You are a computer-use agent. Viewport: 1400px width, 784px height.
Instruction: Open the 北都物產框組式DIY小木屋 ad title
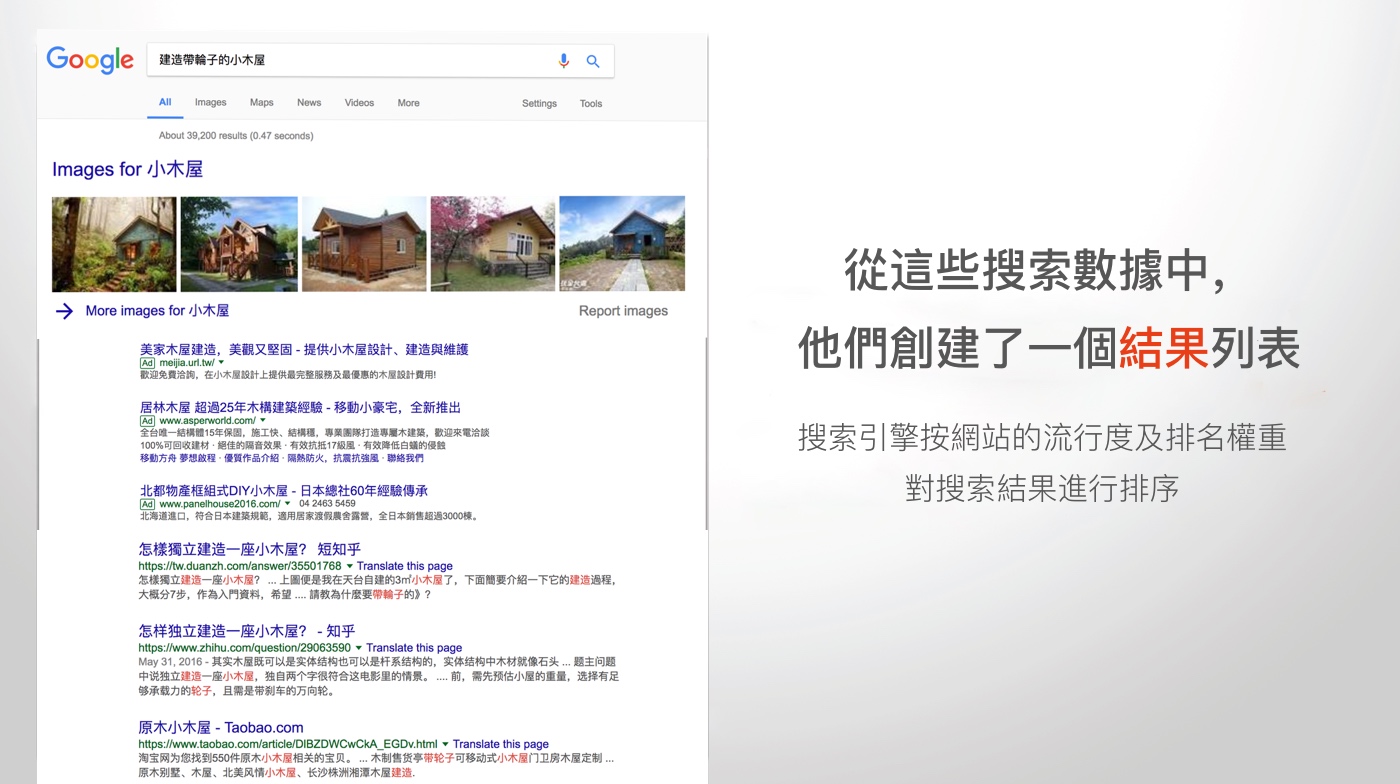coord(284,491)
